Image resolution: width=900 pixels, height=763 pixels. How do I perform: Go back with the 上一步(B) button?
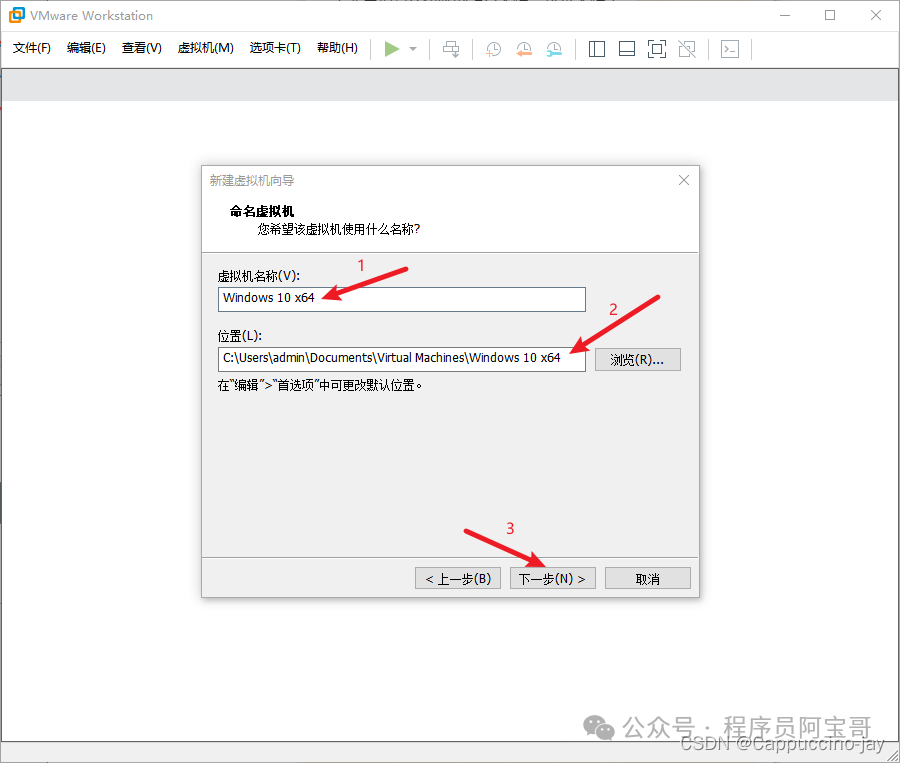(x=458, y=578)
